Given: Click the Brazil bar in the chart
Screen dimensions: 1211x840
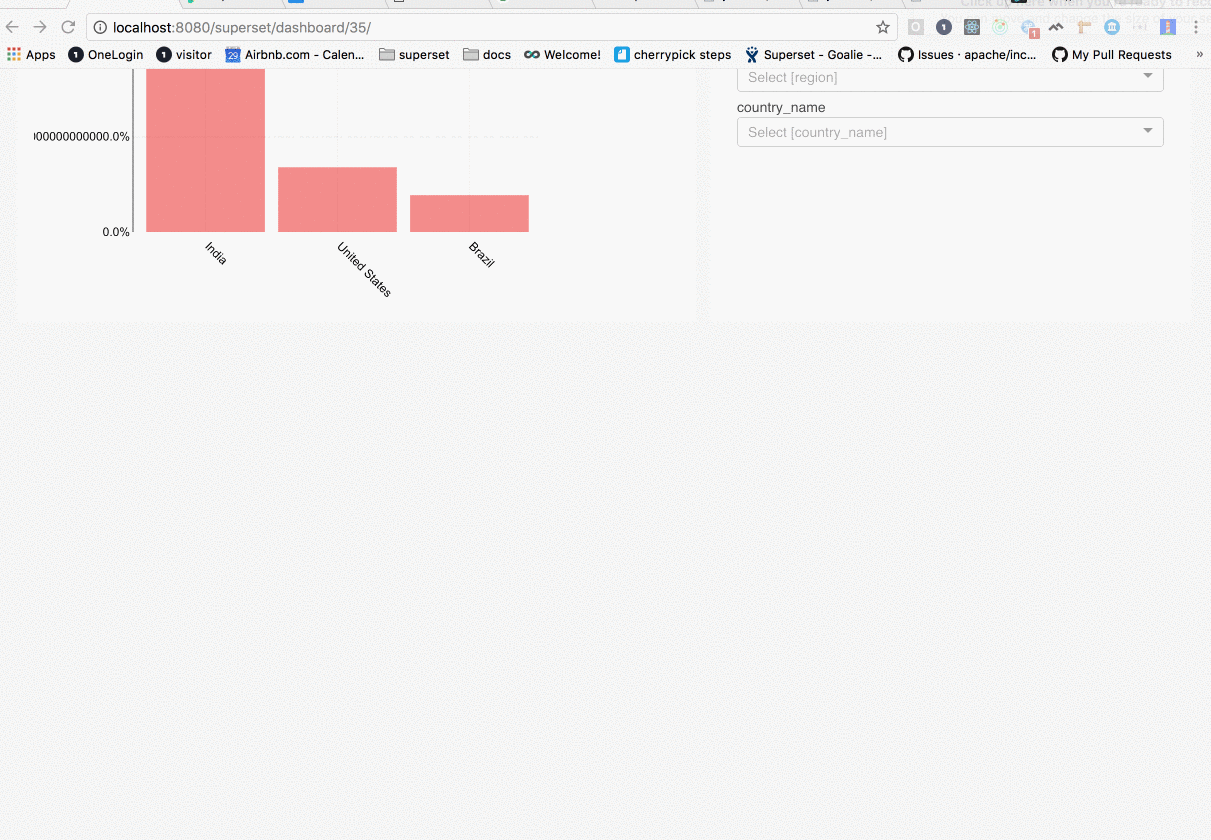Looking at the screenshot, I should click(x=469, y=213).
